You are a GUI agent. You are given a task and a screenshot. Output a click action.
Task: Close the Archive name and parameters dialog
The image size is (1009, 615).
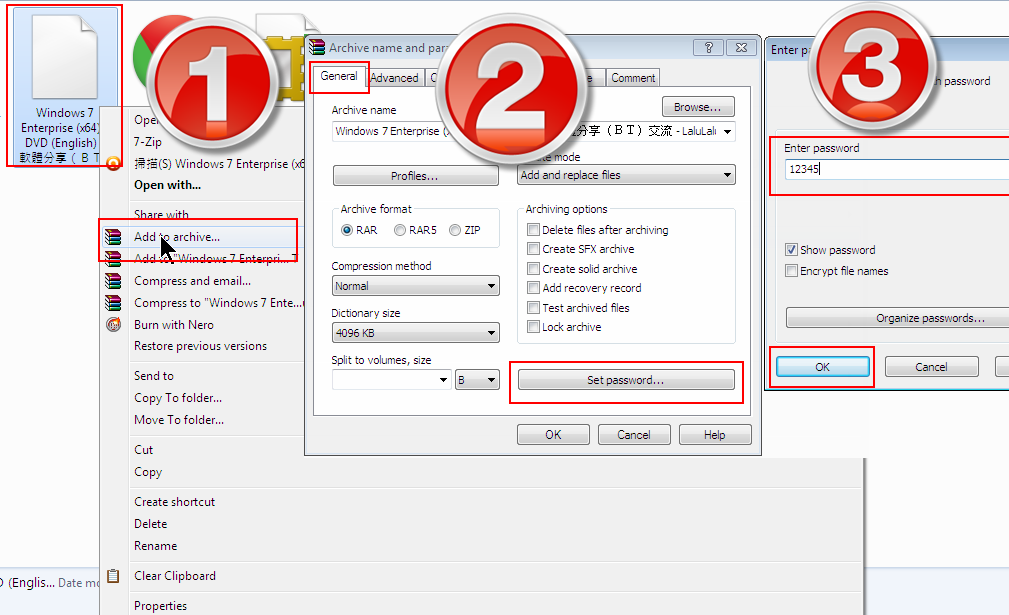(x=741, y=48)
